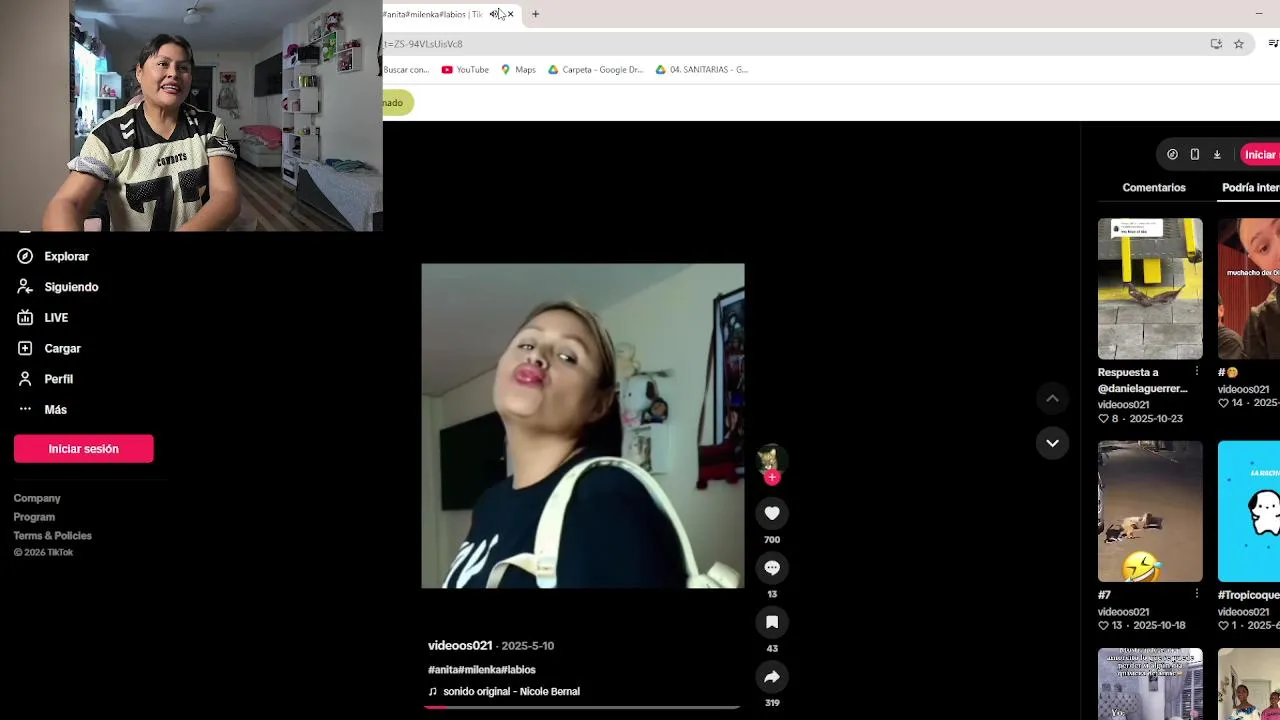Open Carpeta - Google Drive bookmark
This screenshot has width=1280, height=720.
(596, 70)
